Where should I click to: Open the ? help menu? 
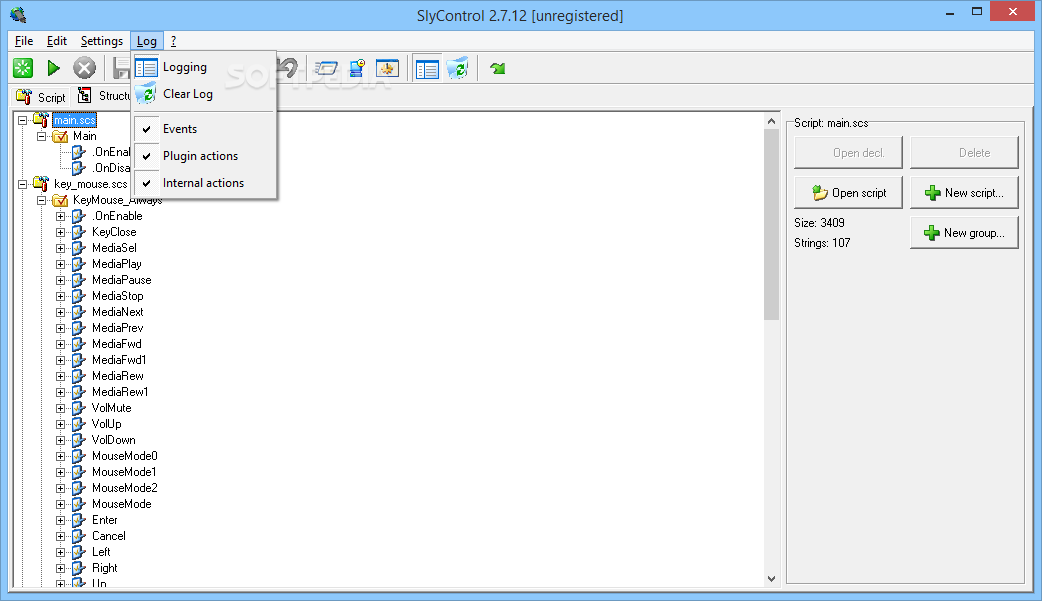173,41
